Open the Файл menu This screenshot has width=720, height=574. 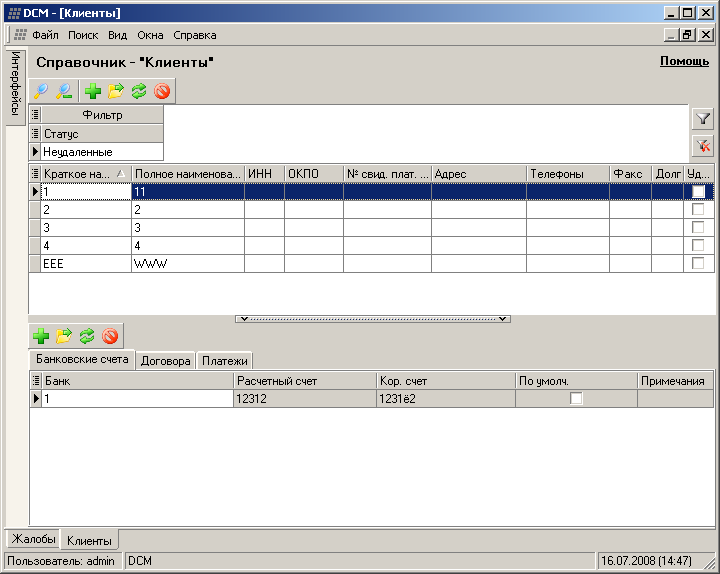pyautogui.click(x=45, y=35)
